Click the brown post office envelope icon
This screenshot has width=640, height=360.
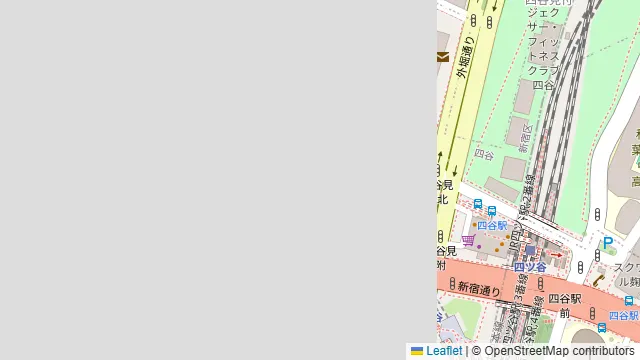pyautogui.click(x=443, y=57)
